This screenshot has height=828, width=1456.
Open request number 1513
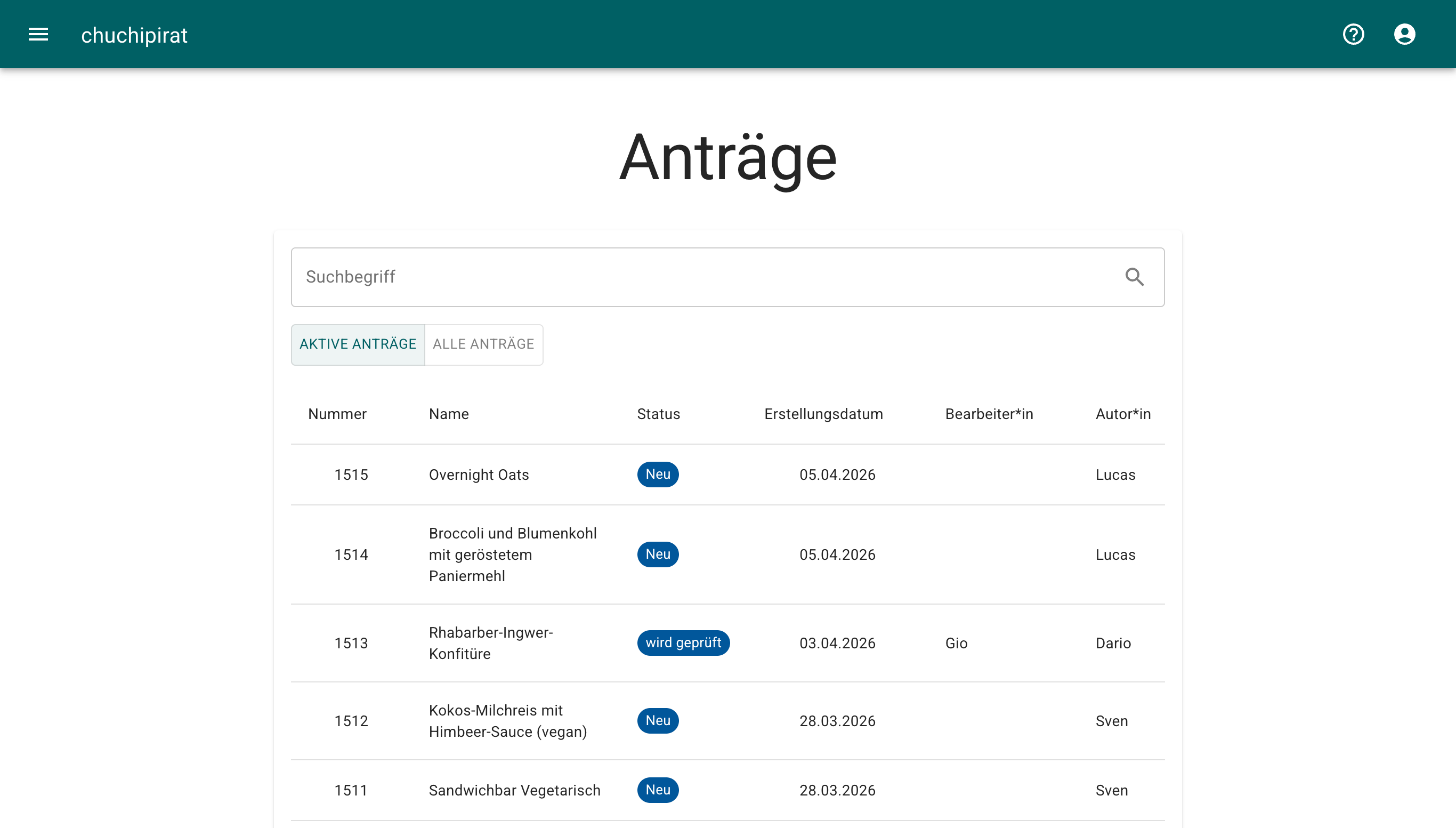(351, 643)
